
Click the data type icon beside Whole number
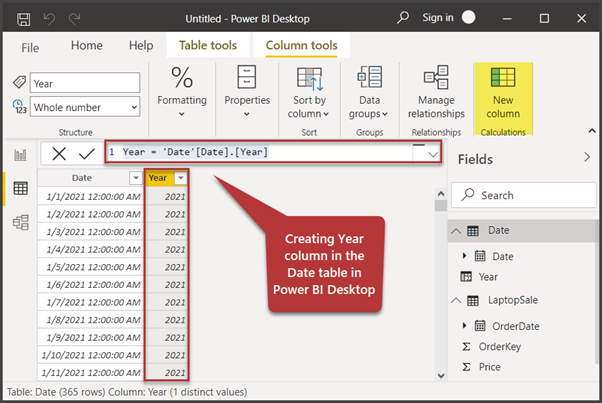pos(19,107)
